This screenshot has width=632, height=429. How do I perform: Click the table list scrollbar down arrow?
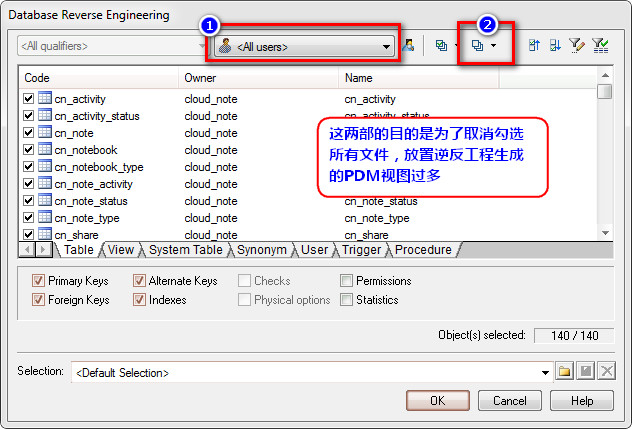pyautogui.click(x=605, y=233)
